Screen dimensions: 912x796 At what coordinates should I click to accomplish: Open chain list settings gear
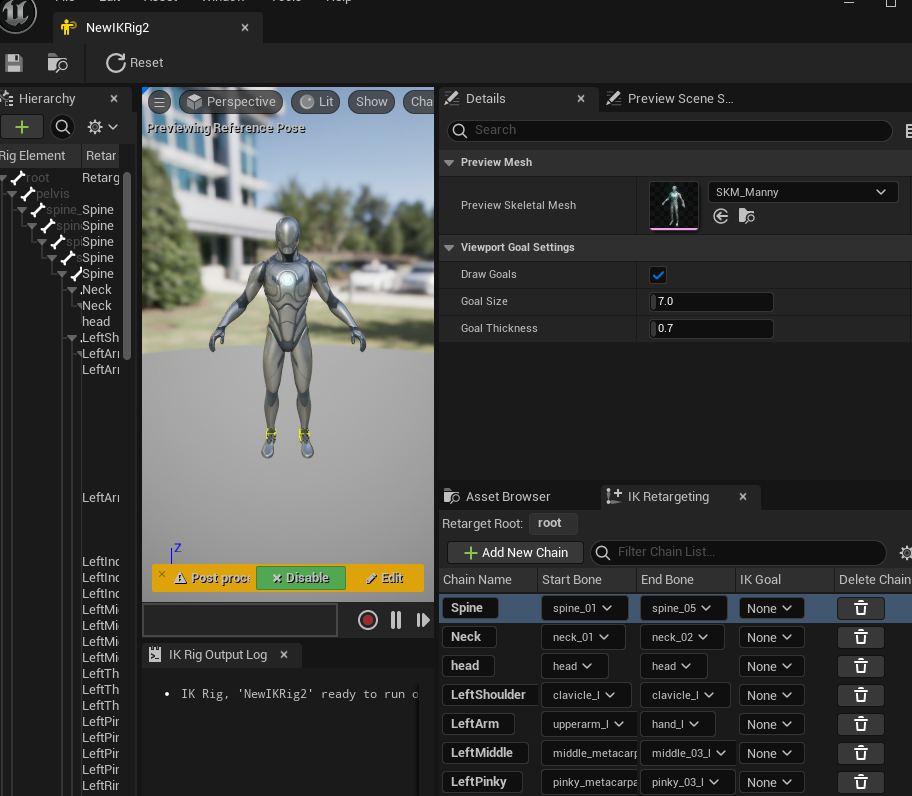905,552
